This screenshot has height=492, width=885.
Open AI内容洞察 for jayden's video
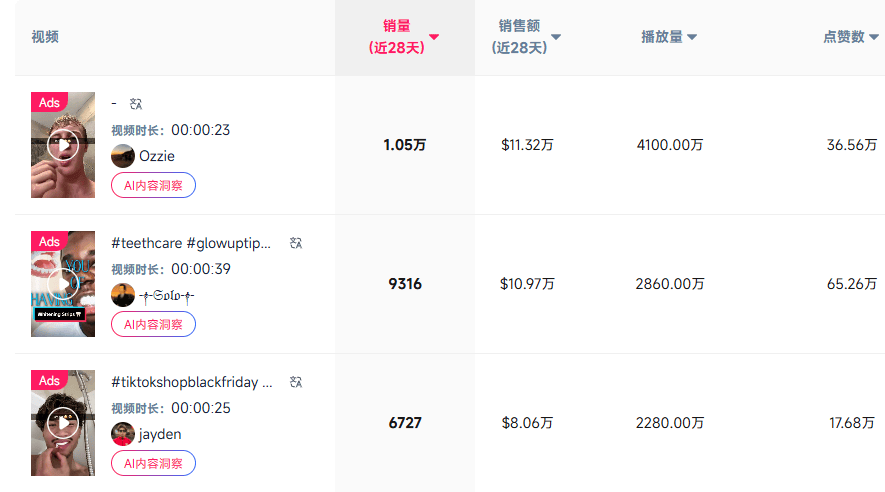(x=153, y=463)
